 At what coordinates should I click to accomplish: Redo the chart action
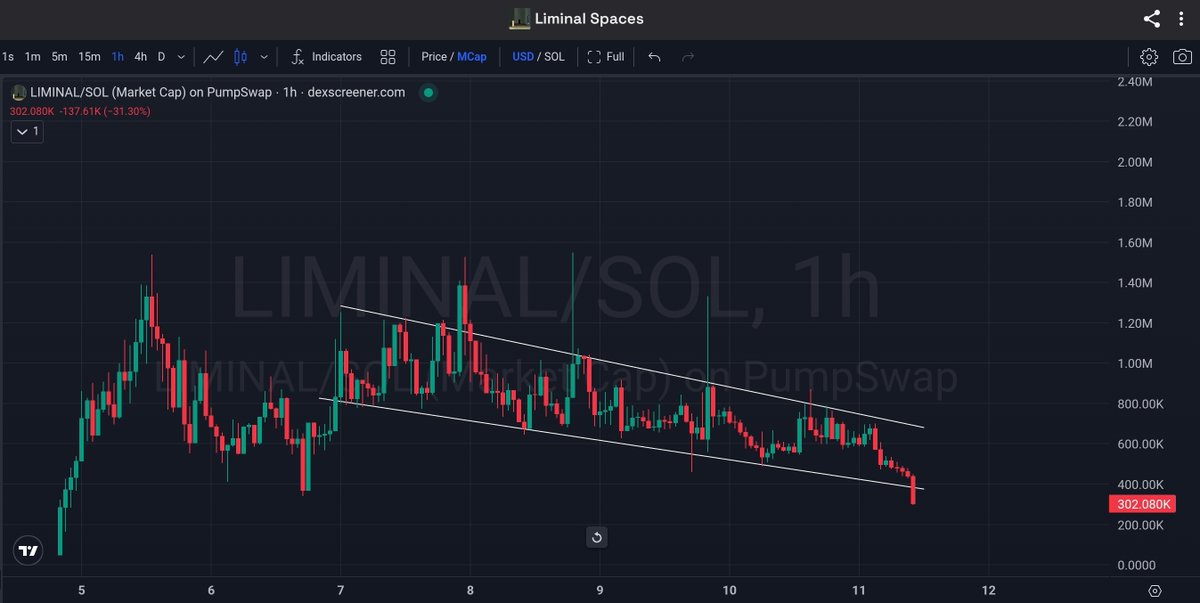click(687, 57)
